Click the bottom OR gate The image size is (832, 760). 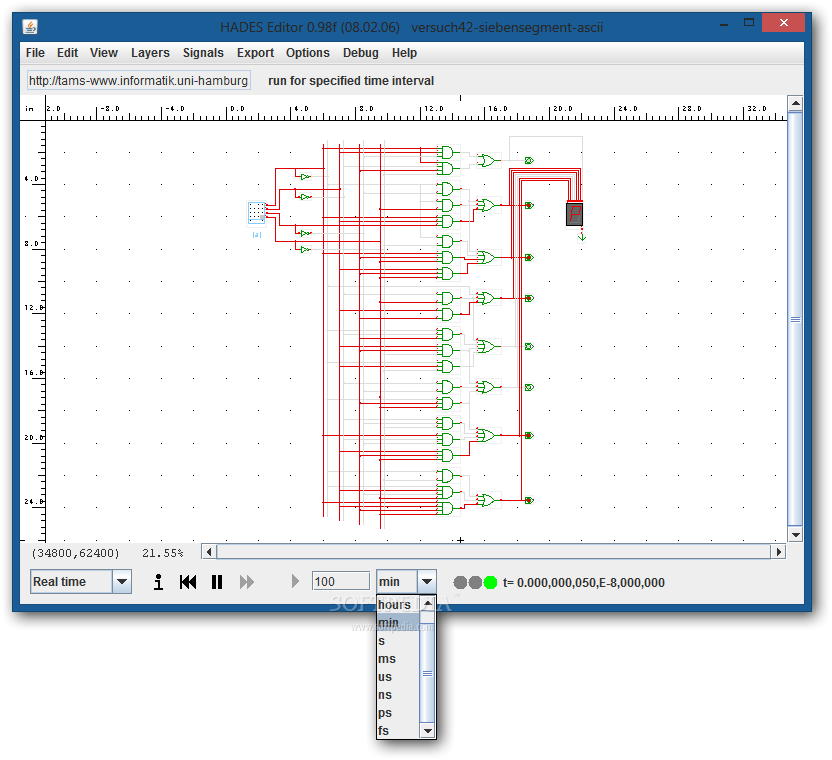487,500
